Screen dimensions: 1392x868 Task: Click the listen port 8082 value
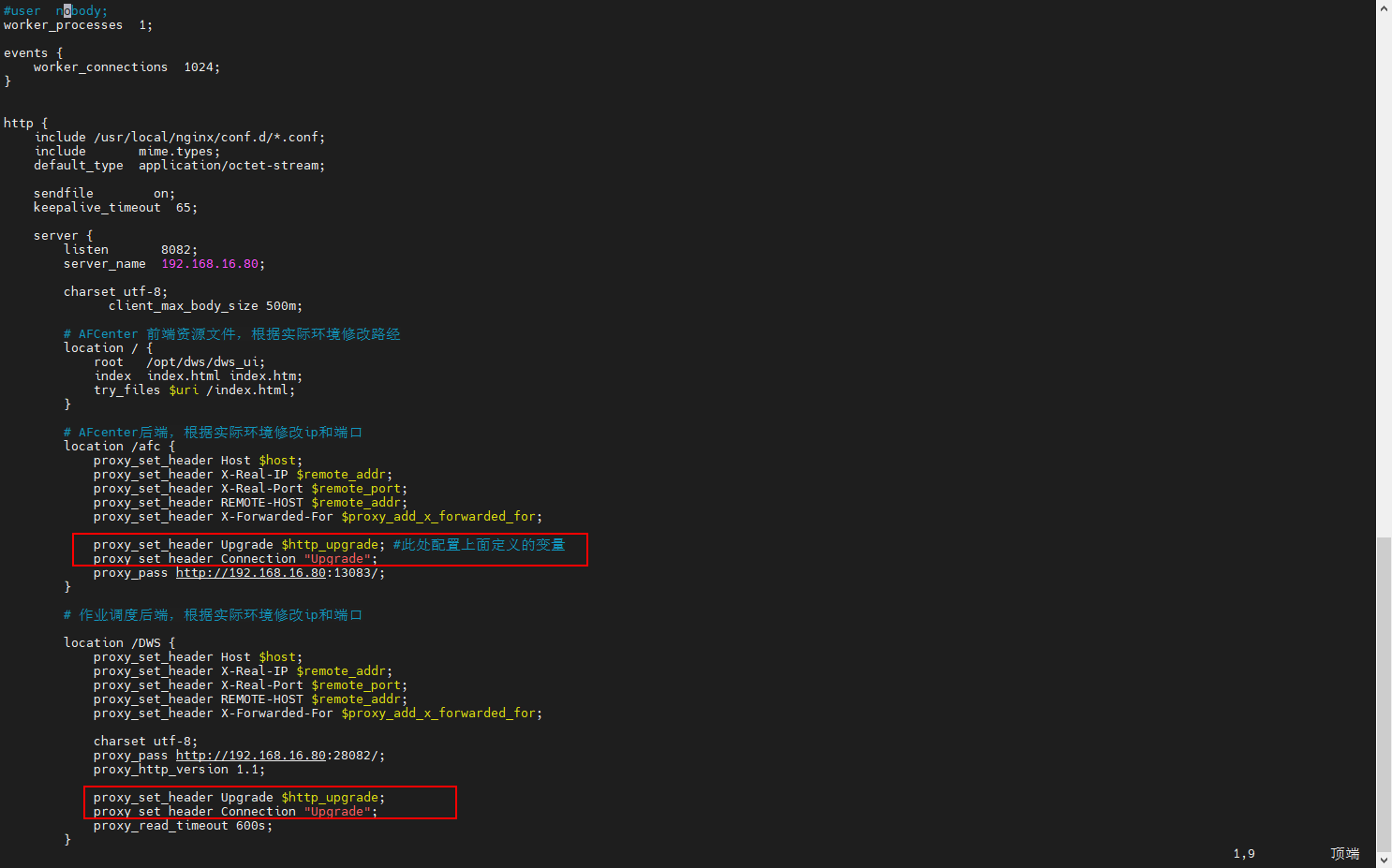(x=177, y=250)
